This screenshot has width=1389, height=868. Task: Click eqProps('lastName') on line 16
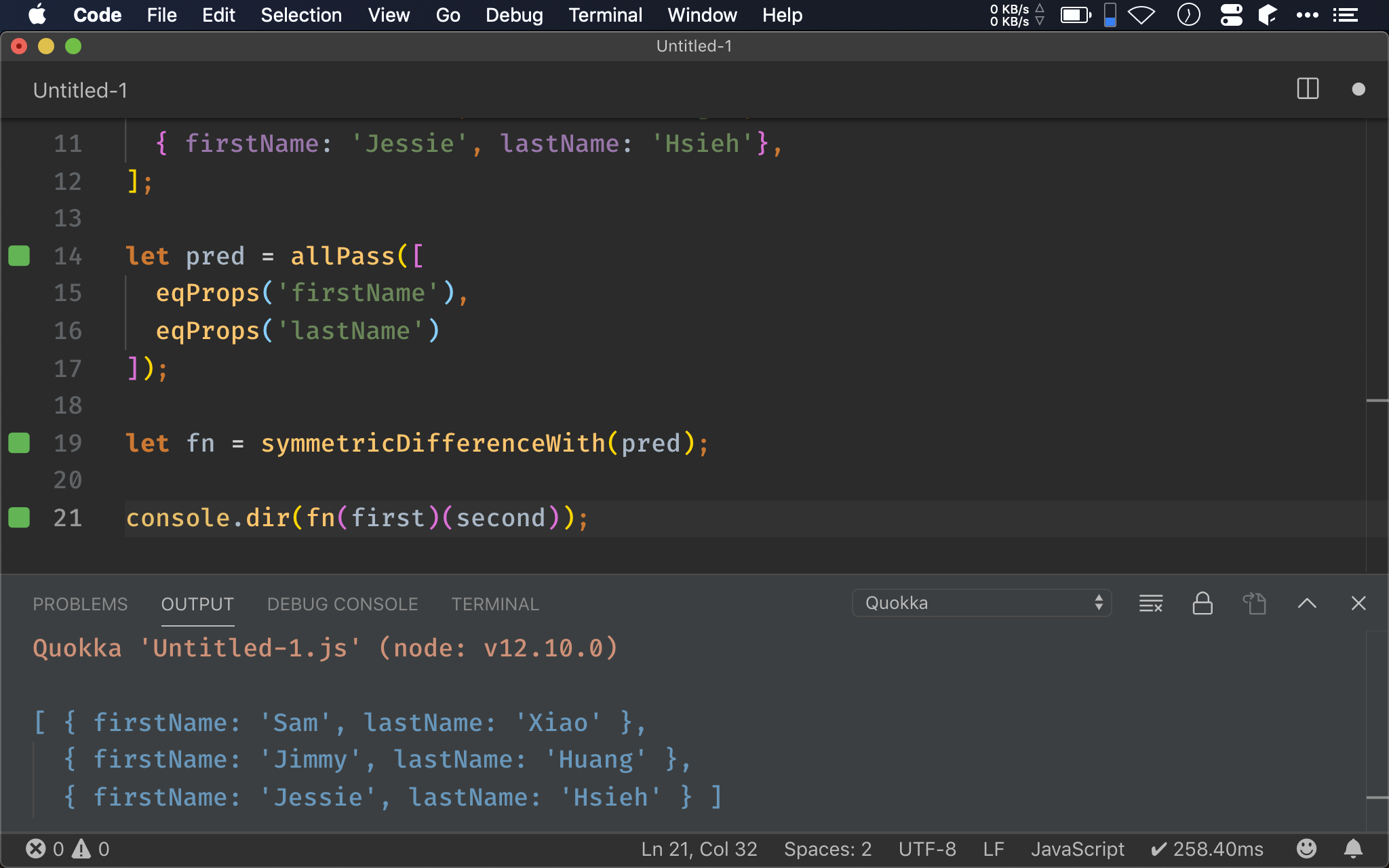tap(298, 331)
